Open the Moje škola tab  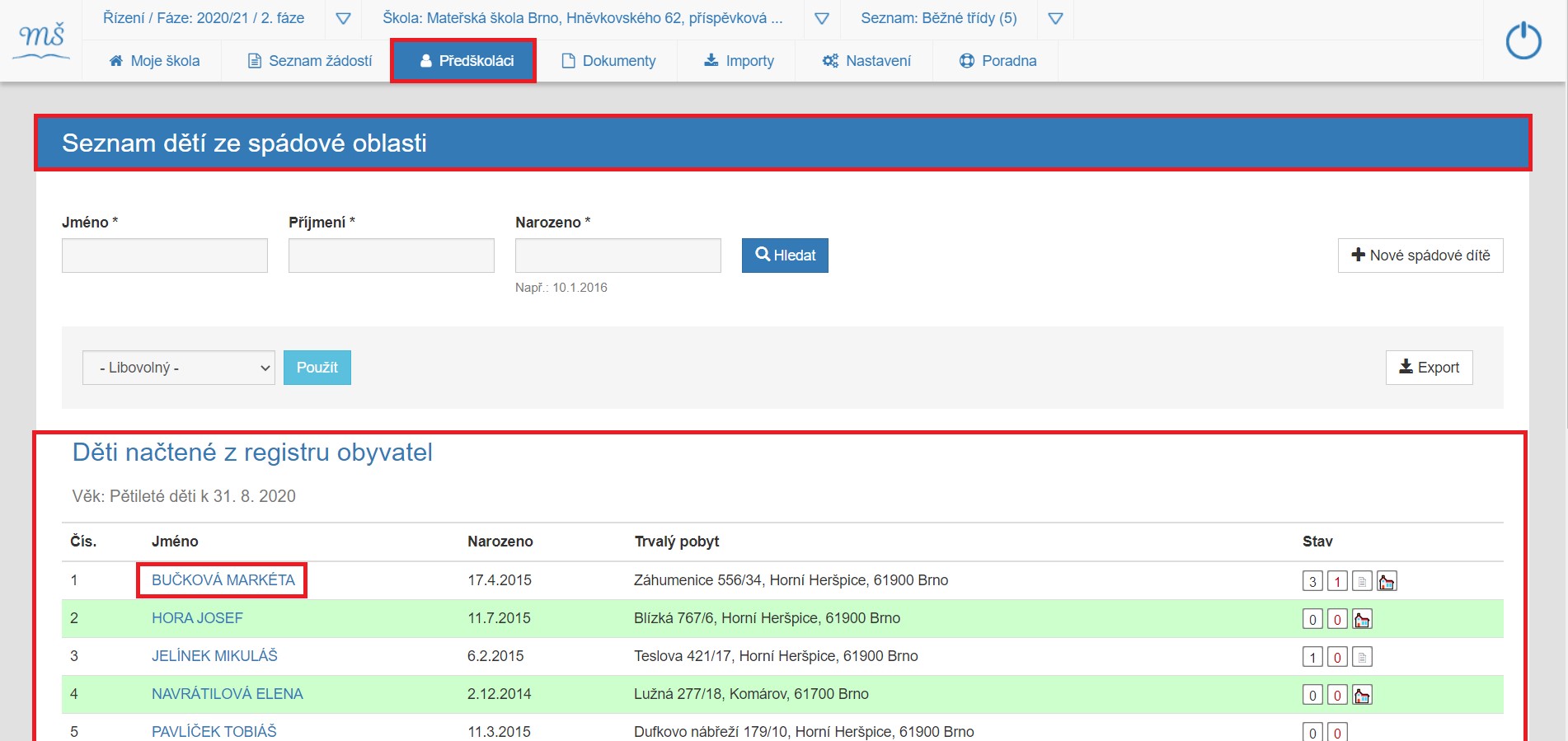point(153,61)
